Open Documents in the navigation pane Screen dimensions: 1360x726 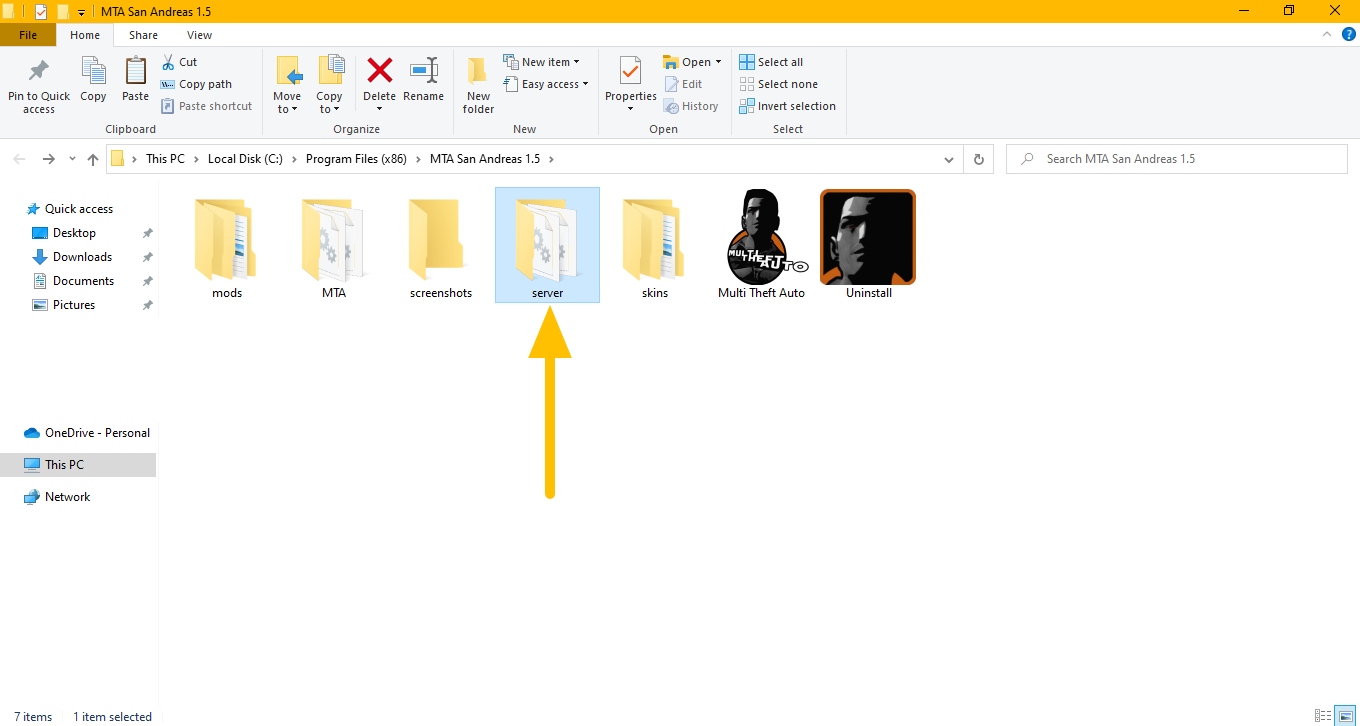83,281
